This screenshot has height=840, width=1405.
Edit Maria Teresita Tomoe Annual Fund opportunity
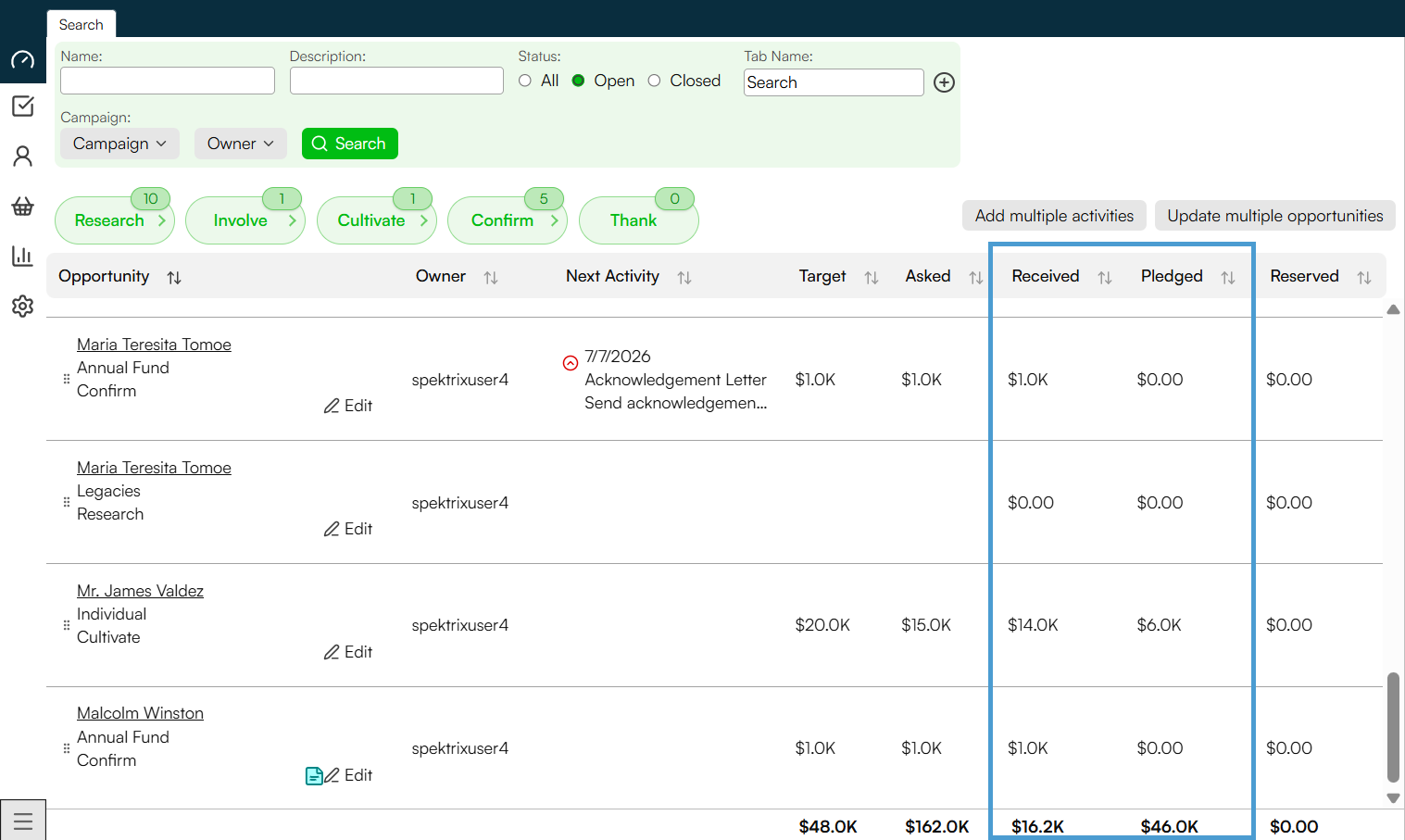(x=348, y=406)
